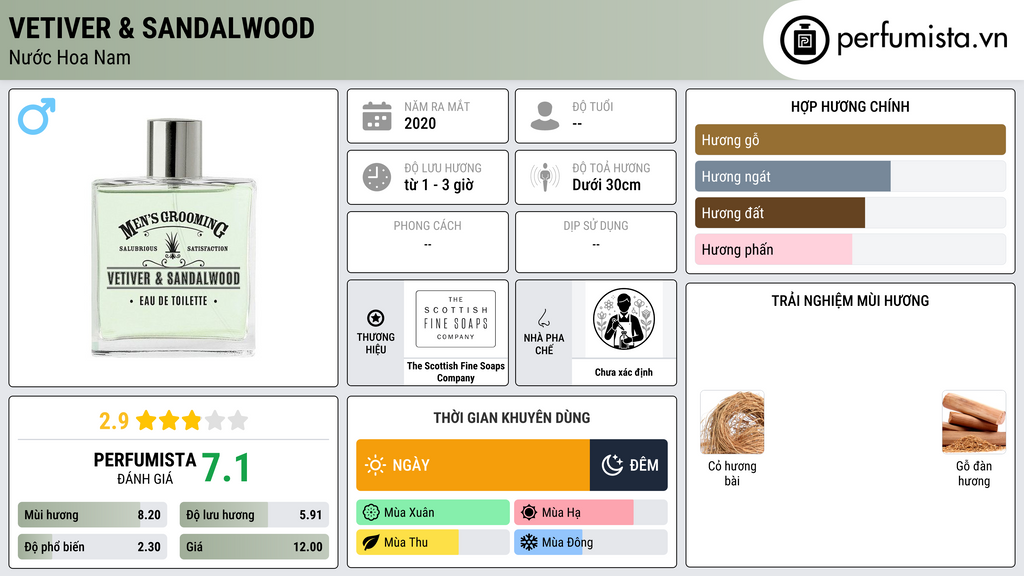Click the moon icon in the Đêm bar

point(612,465)
